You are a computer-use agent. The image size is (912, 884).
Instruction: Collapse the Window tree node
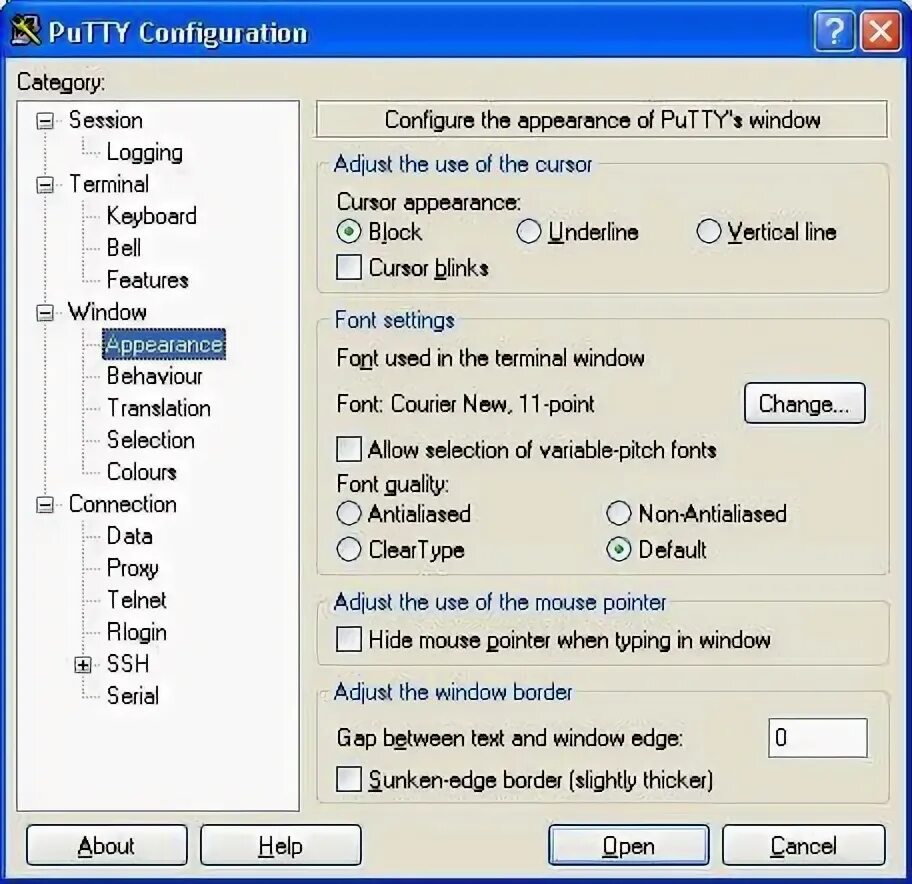[45, 313]
